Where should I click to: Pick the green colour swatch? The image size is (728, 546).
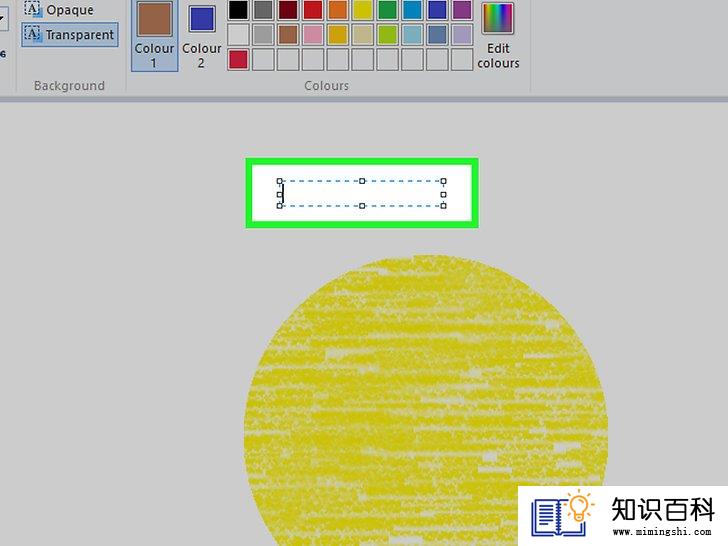click(x=387, y=9)
